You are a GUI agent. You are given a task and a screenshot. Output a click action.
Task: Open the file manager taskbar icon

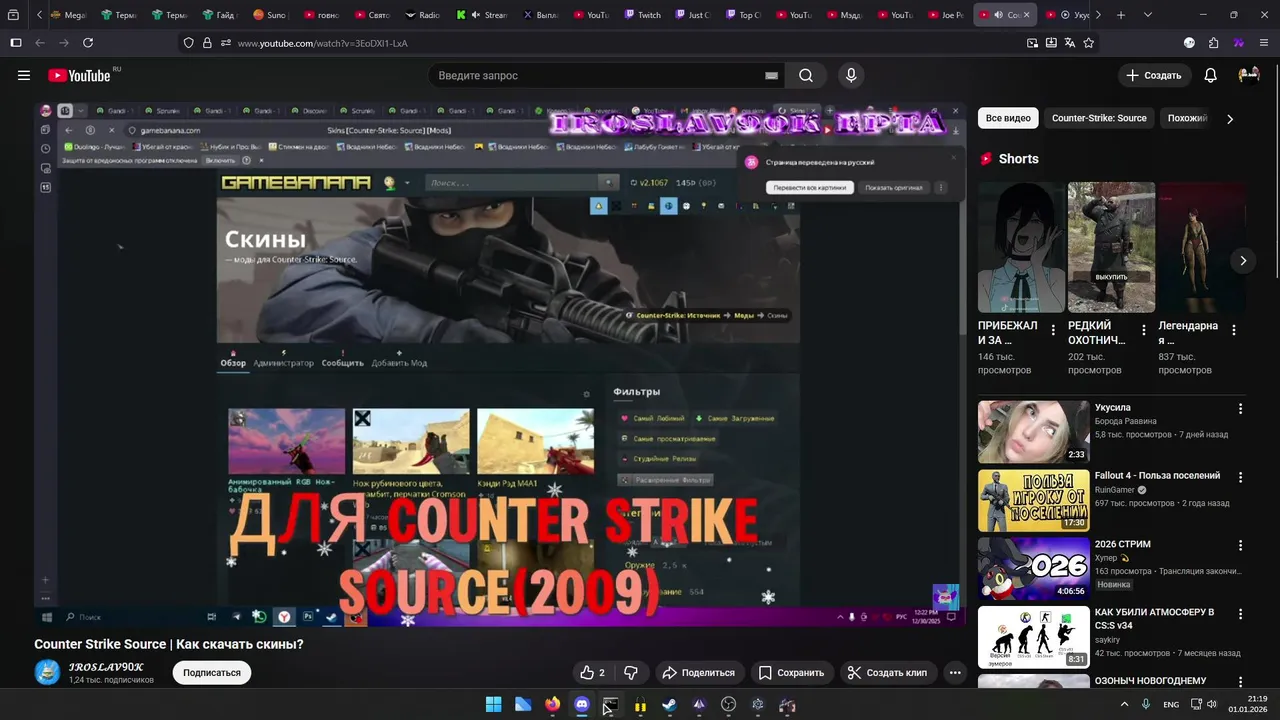[523, 705]
